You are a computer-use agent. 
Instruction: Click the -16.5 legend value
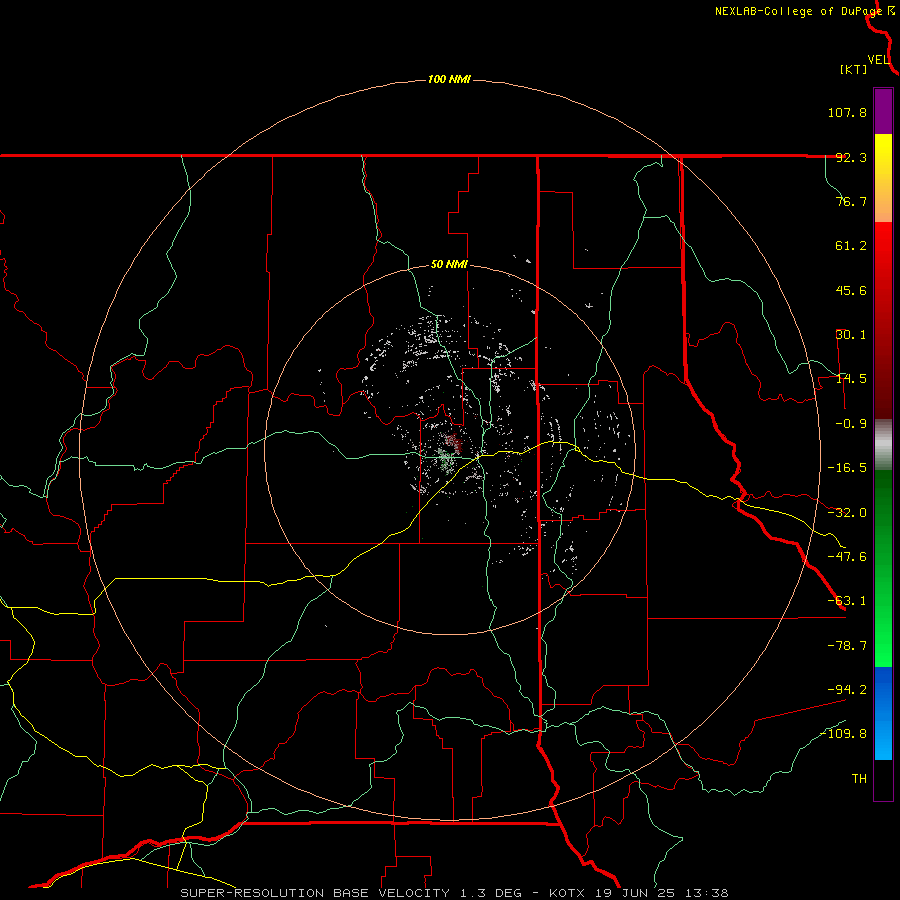click(847, 468)
